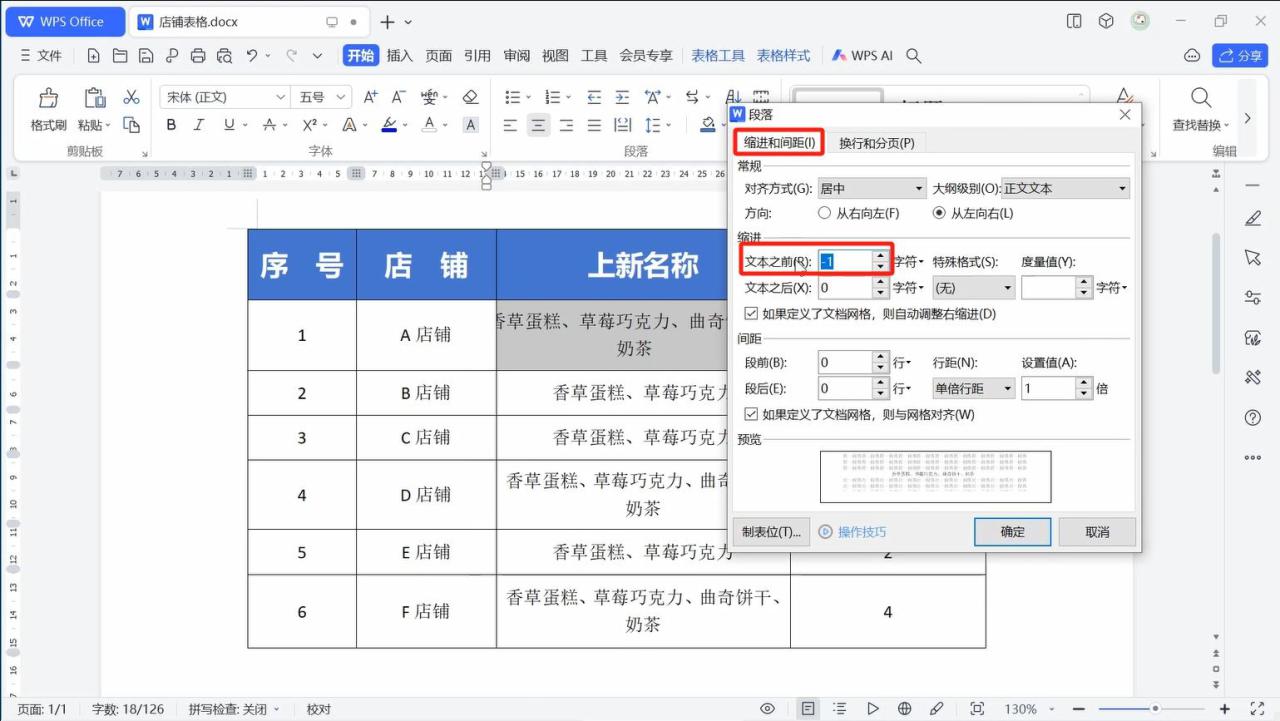This screenshot has width=1280, height=721.
Task: Decrease font size with A- icon
Action: point(398,97)
